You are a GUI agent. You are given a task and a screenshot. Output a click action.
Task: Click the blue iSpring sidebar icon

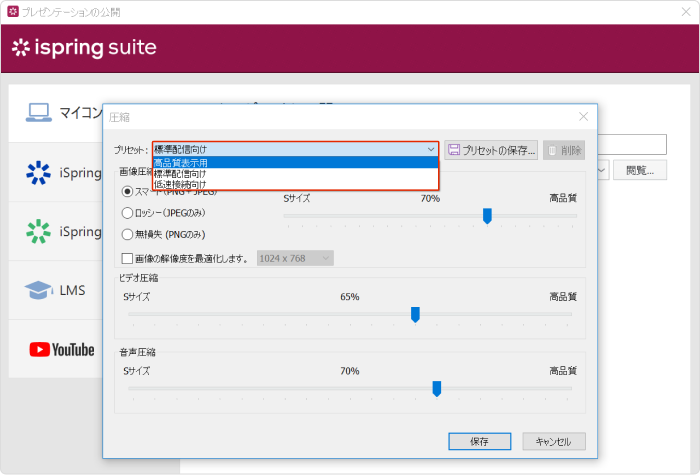tap(38, 172)
